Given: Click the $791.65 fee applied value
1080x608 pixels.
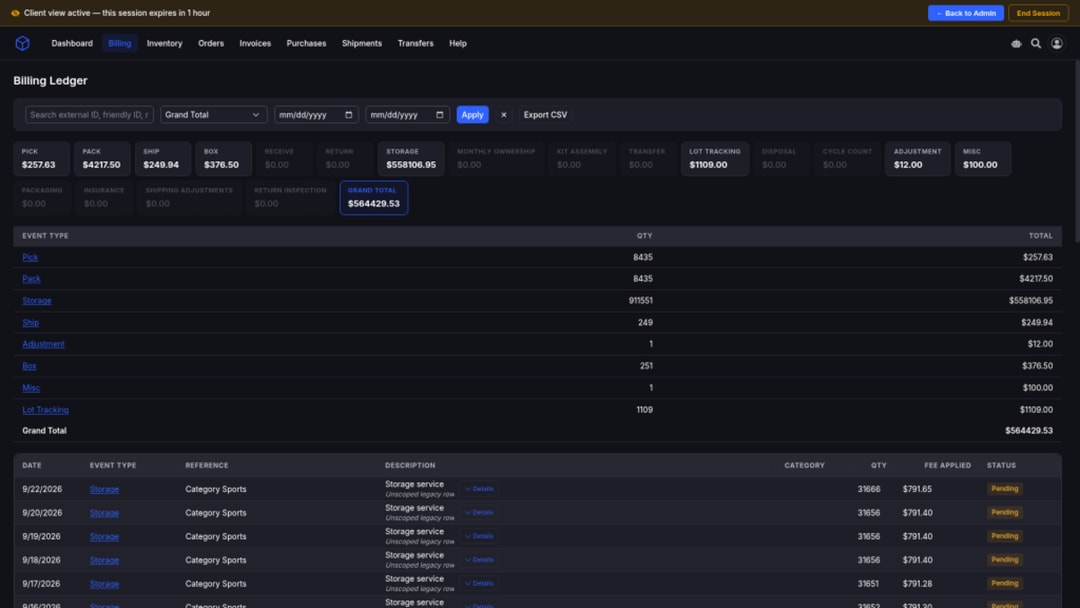Looking at the screenshot, I should [917, 489].
